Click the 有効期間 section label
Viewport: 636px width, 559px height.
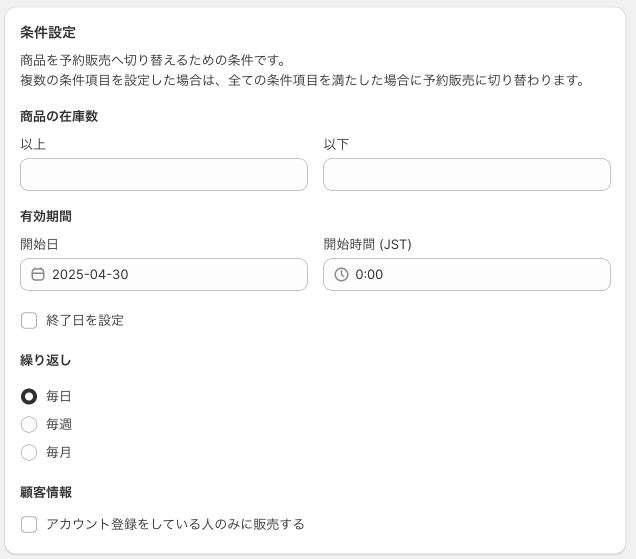46,216
